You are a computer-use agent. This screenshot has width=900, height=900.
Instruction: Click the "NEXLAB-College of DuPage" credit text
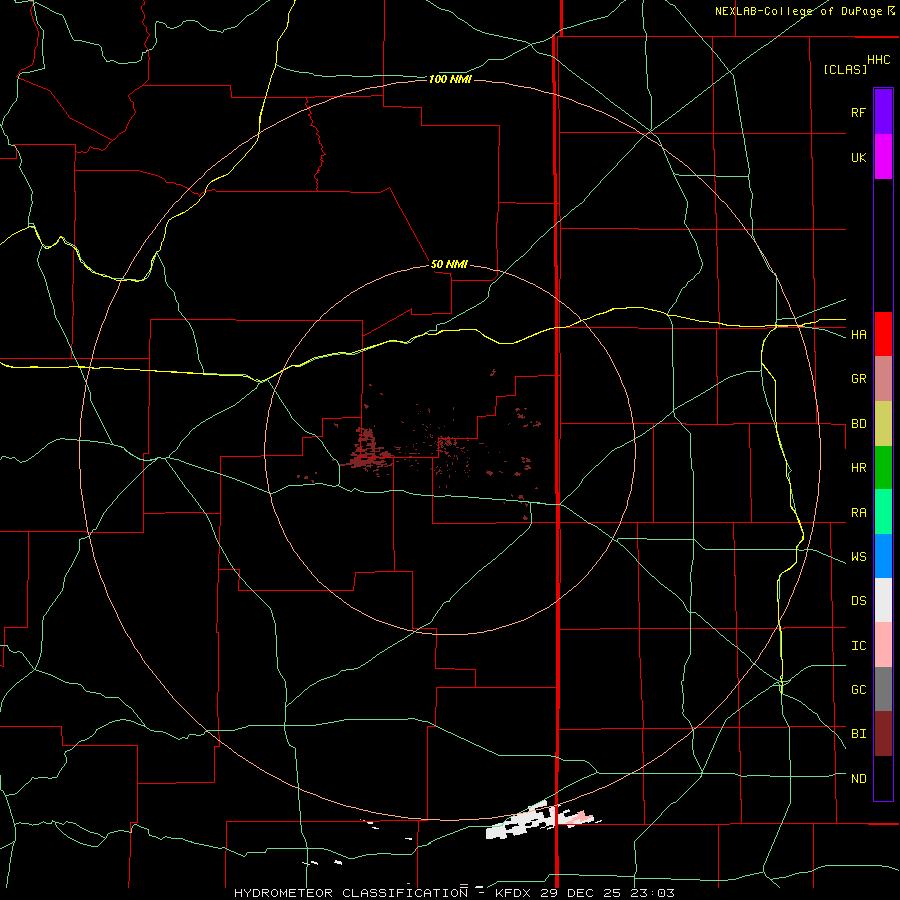(798, 11)
